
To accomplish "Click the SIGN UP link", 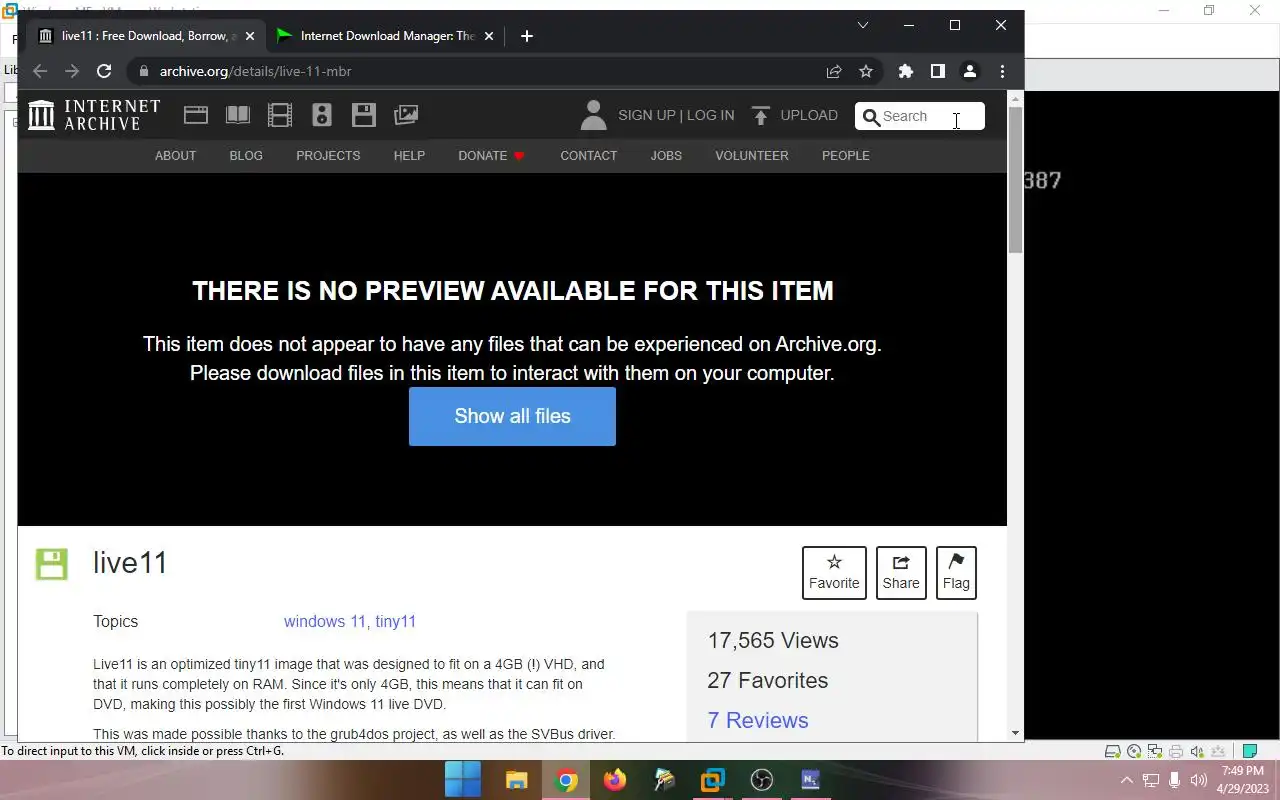I will 646,115.
